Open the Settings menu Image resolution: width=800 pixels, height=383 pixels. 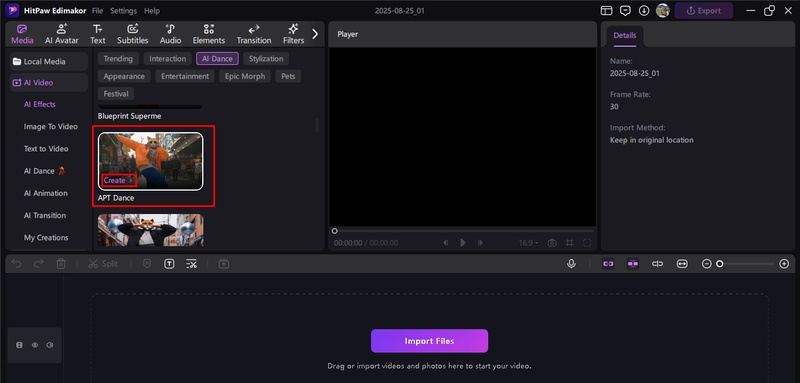[x=123, y=11]
